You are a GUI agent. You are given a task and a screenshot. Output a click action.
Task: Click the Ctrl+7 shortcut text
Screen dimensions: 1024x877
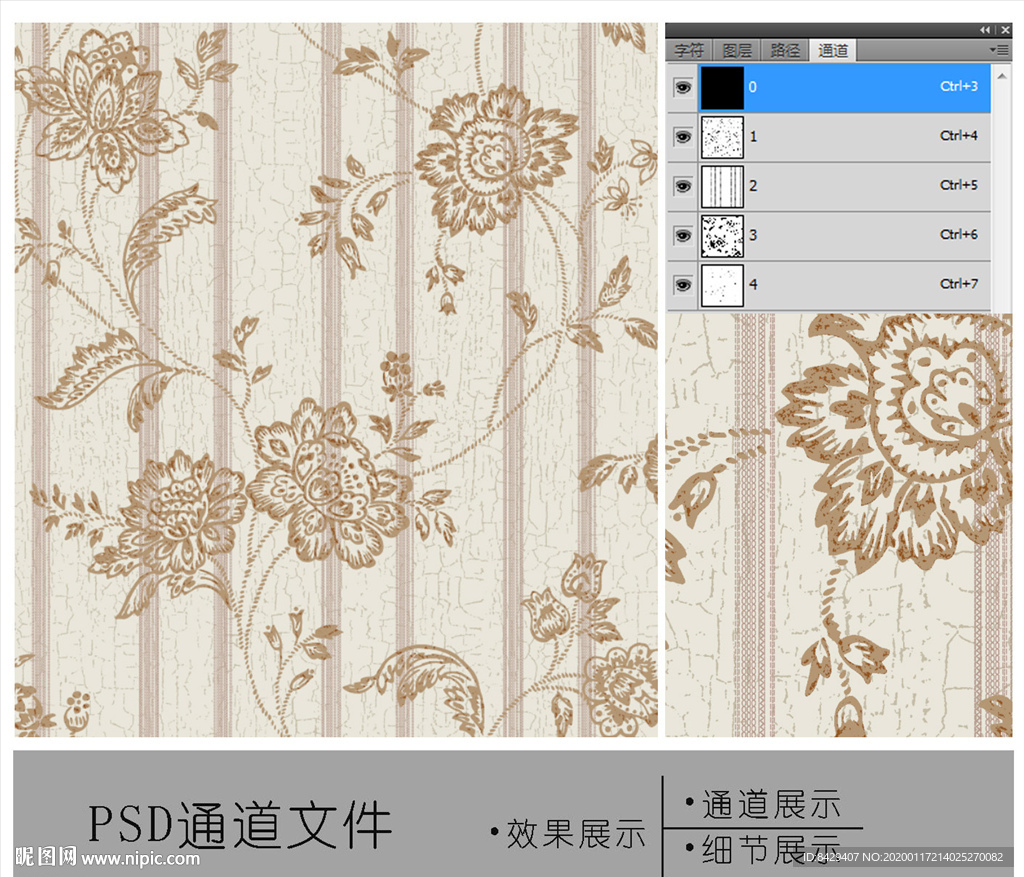tap(959, 284)
